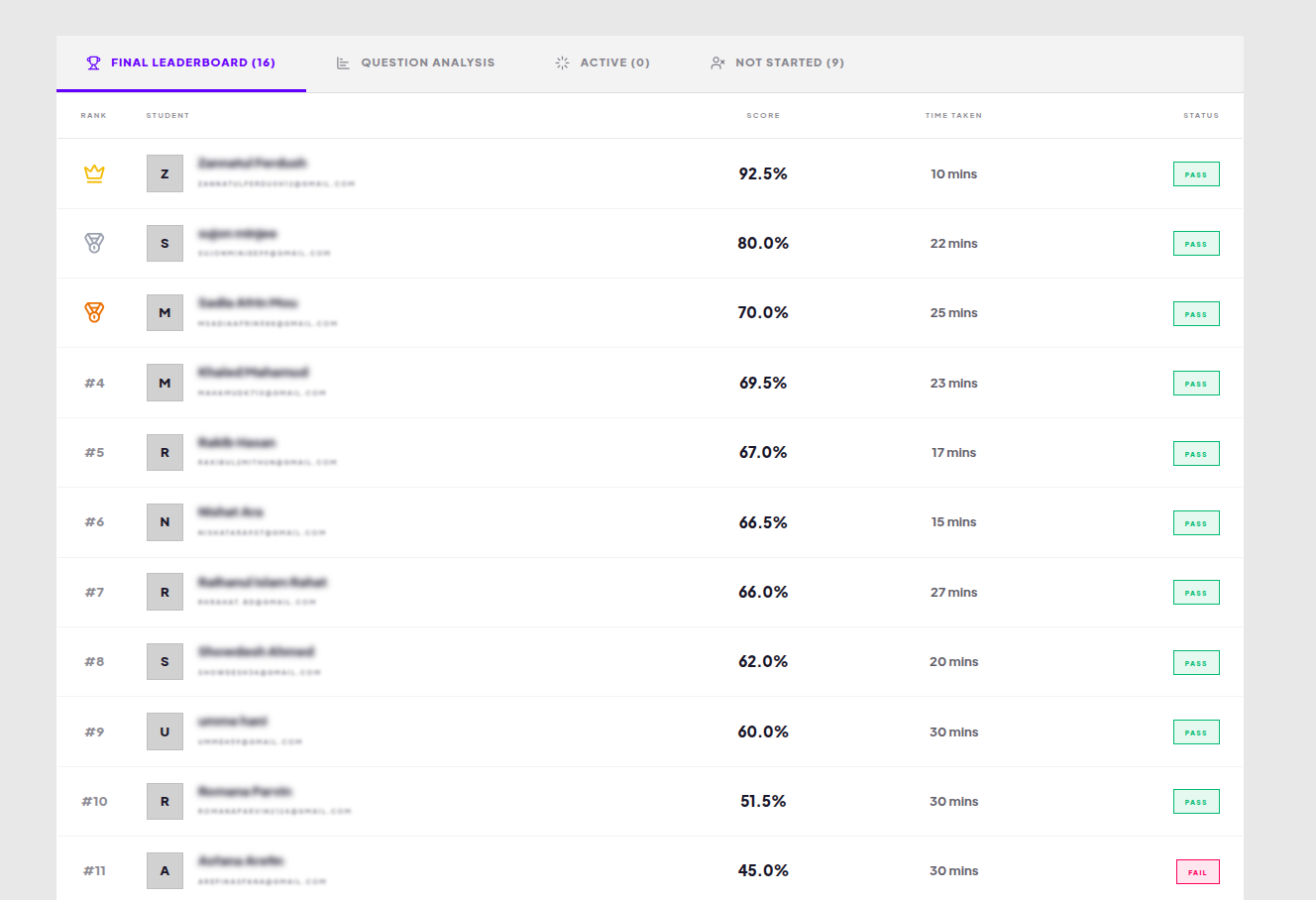Click the 27 mins time value
1316x900 pixels.
click(x=953, y=592)
